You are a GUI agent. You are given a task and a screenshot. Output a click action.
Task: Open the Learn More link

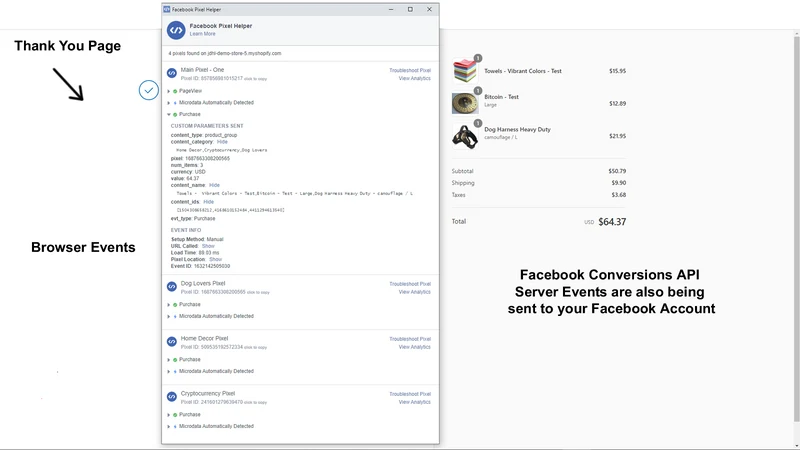[203, 34]
